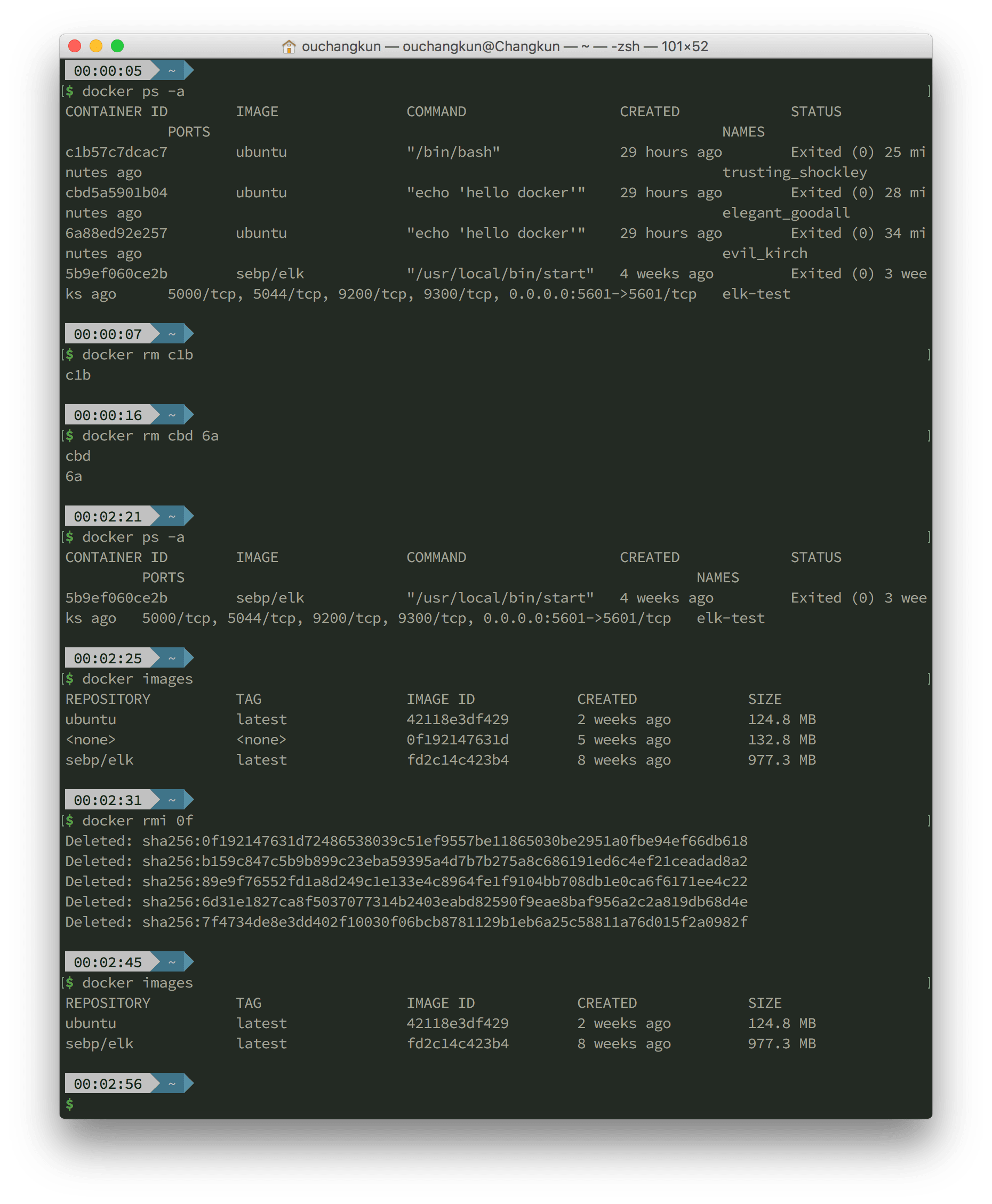This screenshot has width=992, height=1204.
Task: Click the home folder icon in title bar
Action: [289, 46]
